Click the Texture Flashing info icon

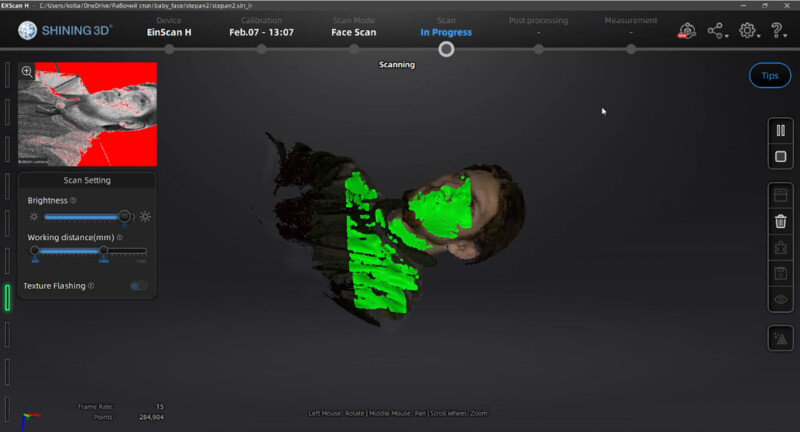(91, 286)
